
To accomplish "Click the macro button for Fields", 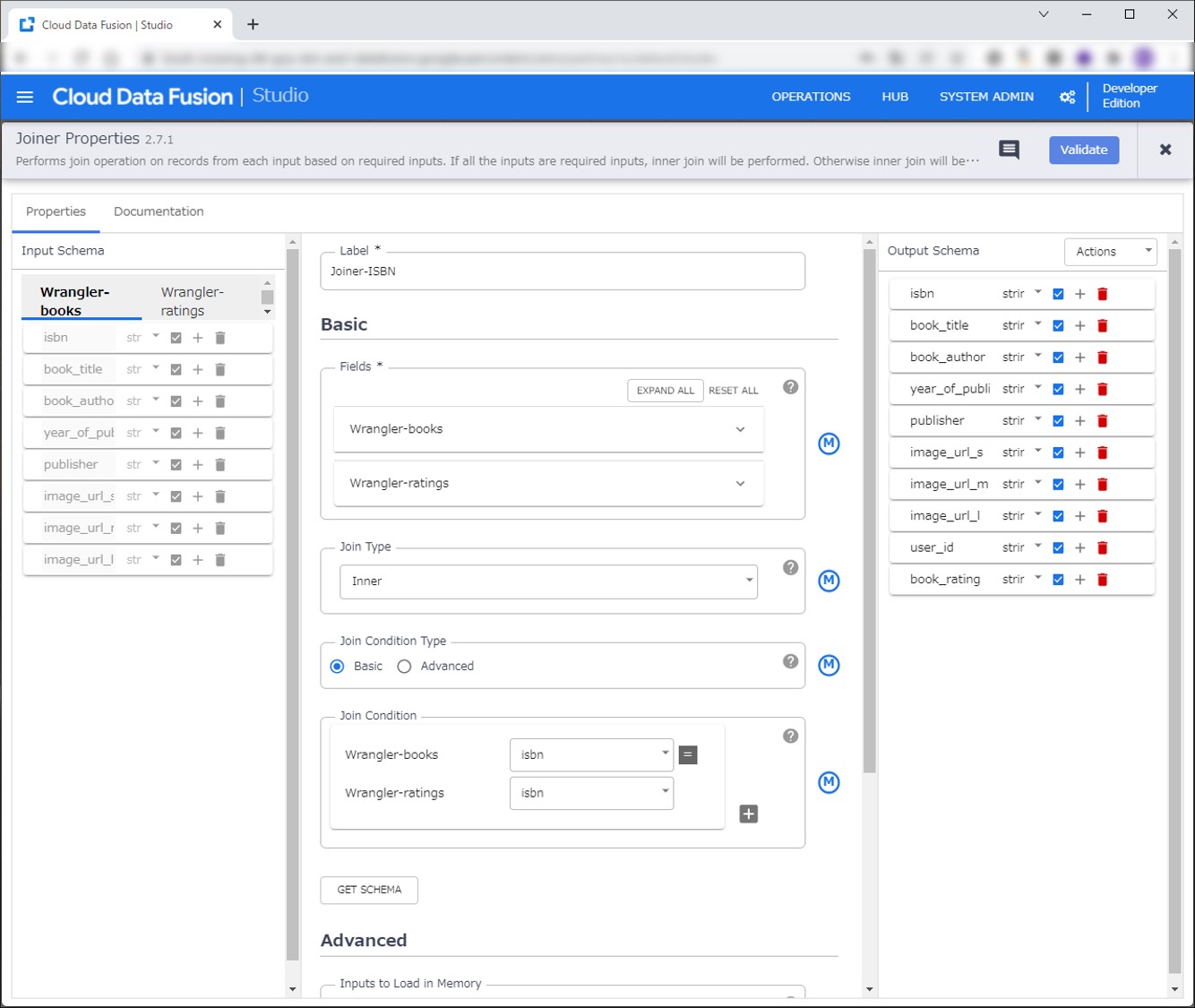I will [x=830, y=444].
